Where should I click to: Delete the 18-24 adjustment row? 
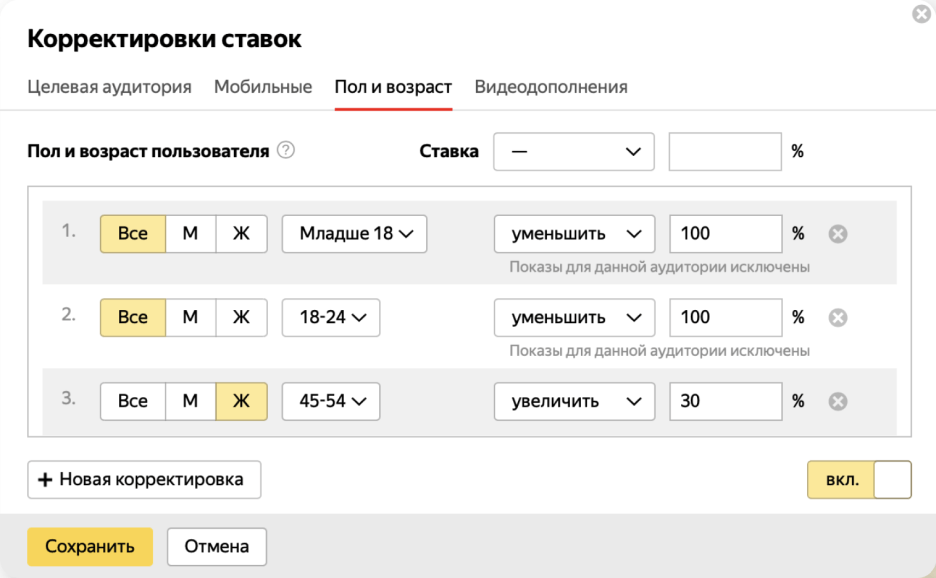point(839,318)
